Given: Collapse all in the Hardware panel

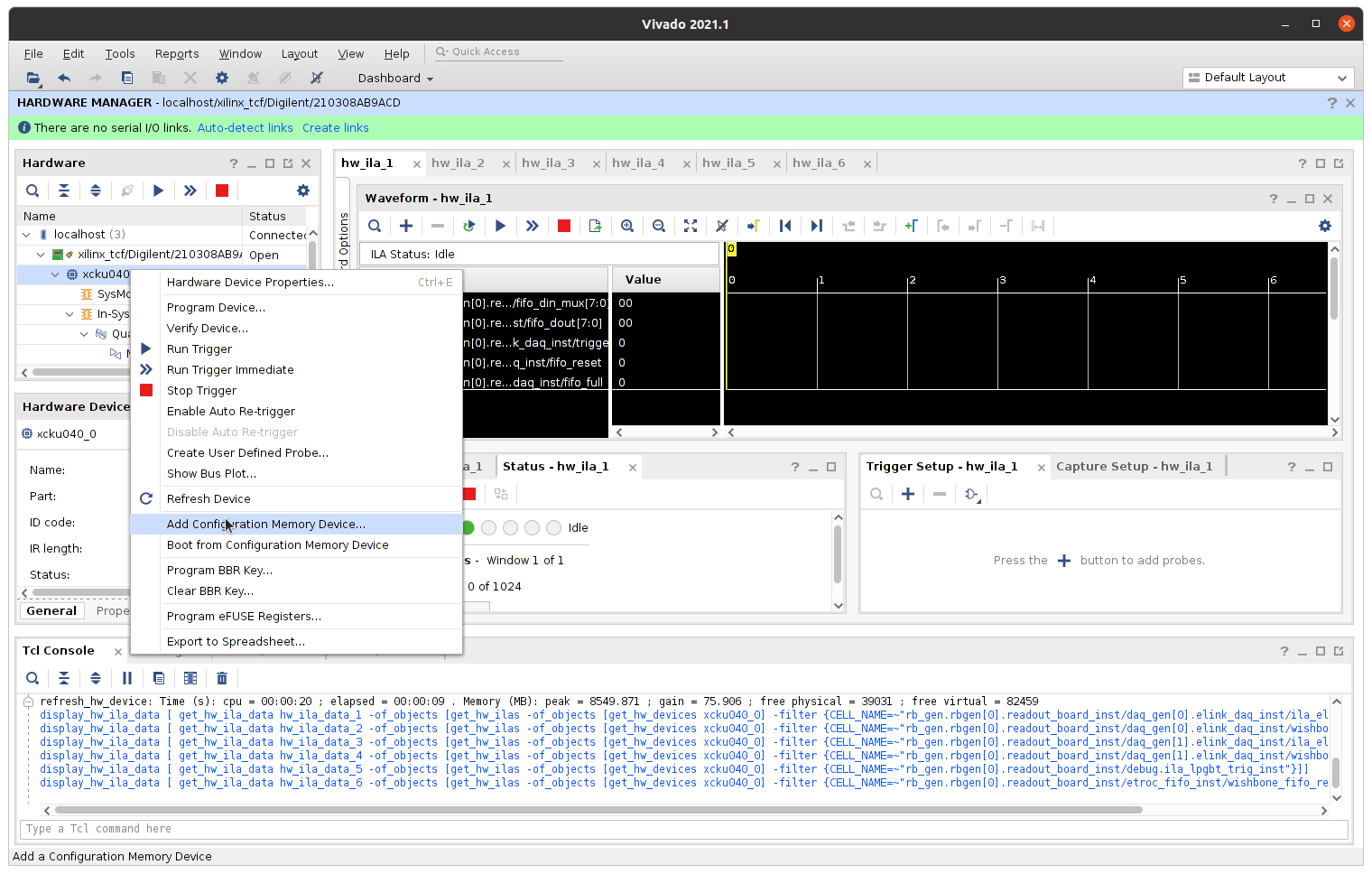Looking at the screenshot, I should pos(64,191).
